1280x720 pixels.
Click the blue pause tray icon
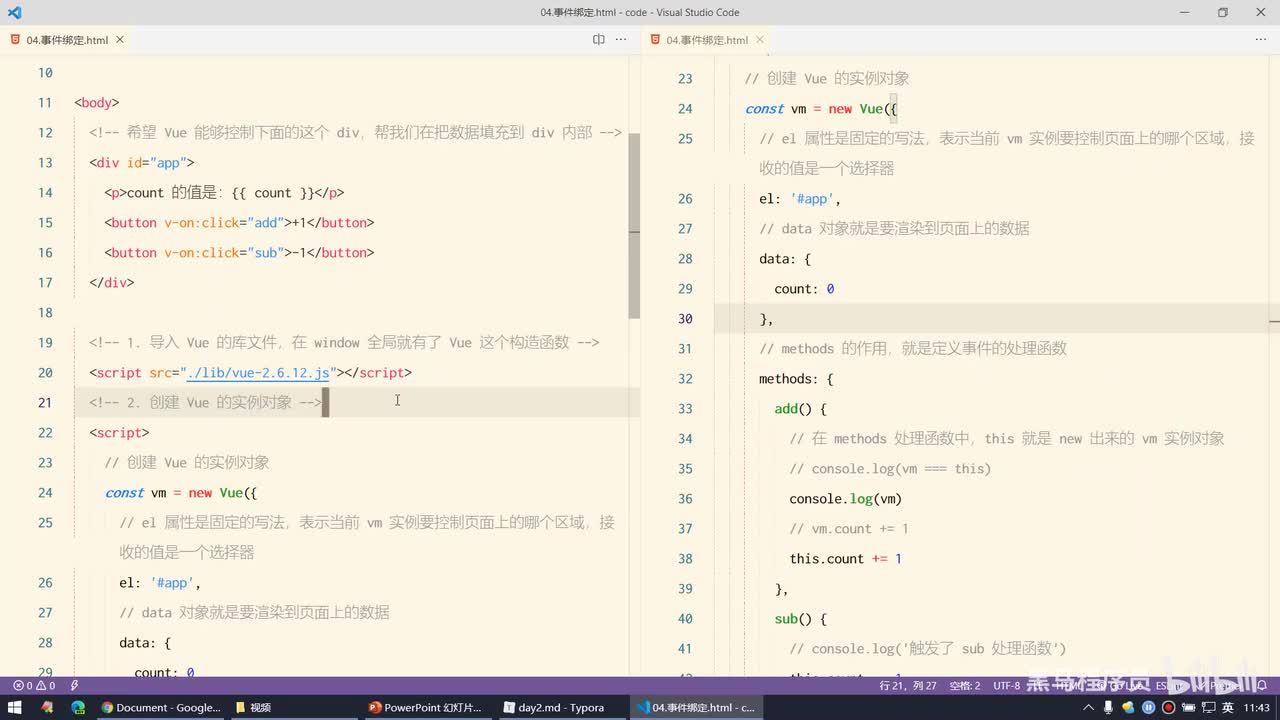pyautogui.click(x=1149, y=707)
